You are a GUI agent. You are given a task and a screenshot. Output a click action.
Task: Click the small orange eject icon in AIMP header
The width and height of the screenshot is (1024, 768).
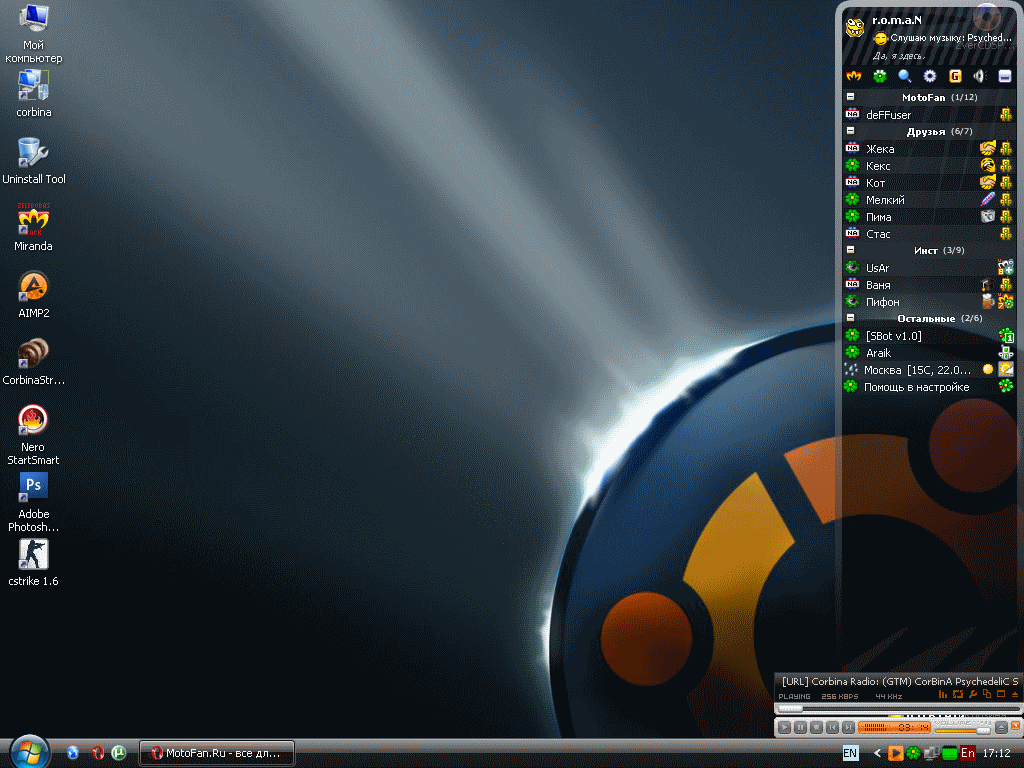click(x=1014, y=694)
